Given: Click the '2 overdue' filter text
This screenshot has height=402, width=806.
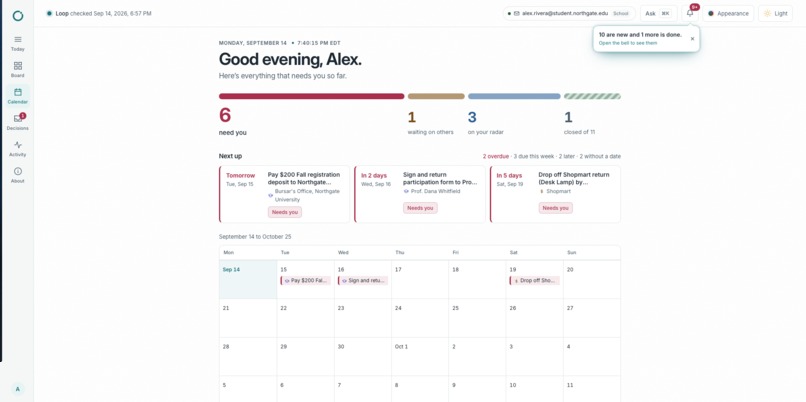Looking at the screenshot, I should click(x=496, y=156).
